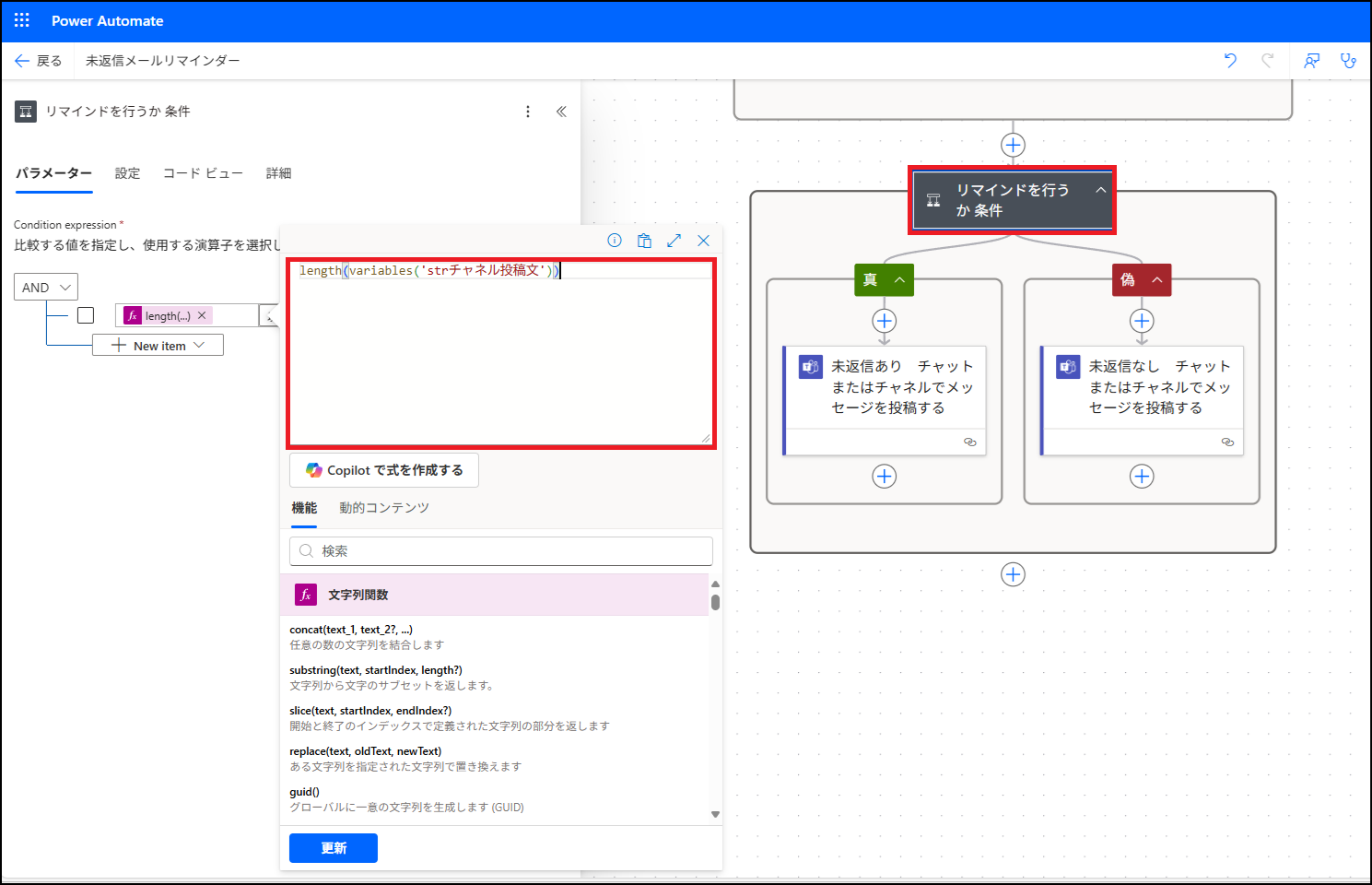Screen dimensions: 1372x885
Task: Add a step above the condition block
Action: point(1013,145)
